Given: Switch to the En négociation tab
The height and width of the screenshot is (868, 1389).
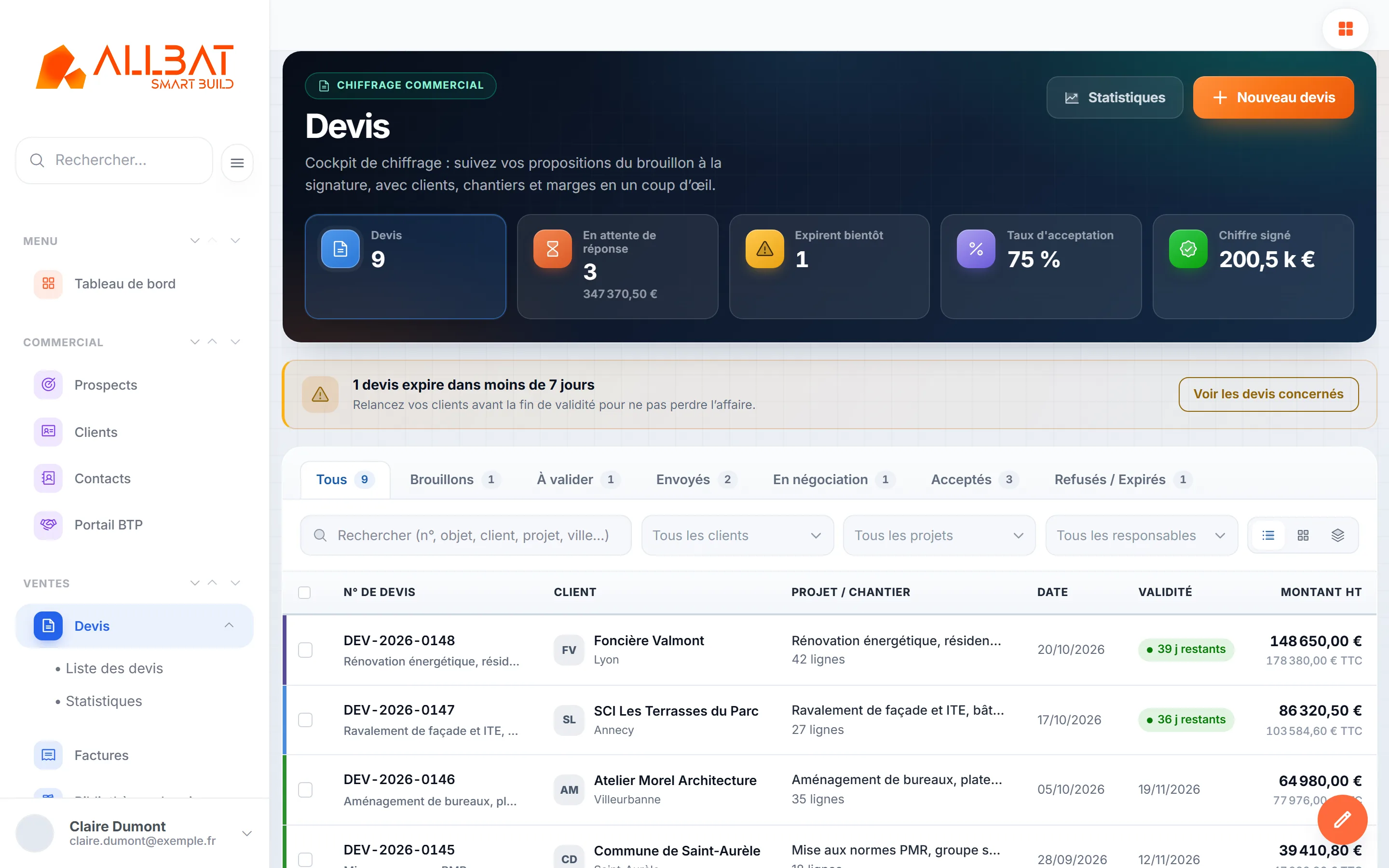Looking at the screenshot, I should tap(833, 479).
